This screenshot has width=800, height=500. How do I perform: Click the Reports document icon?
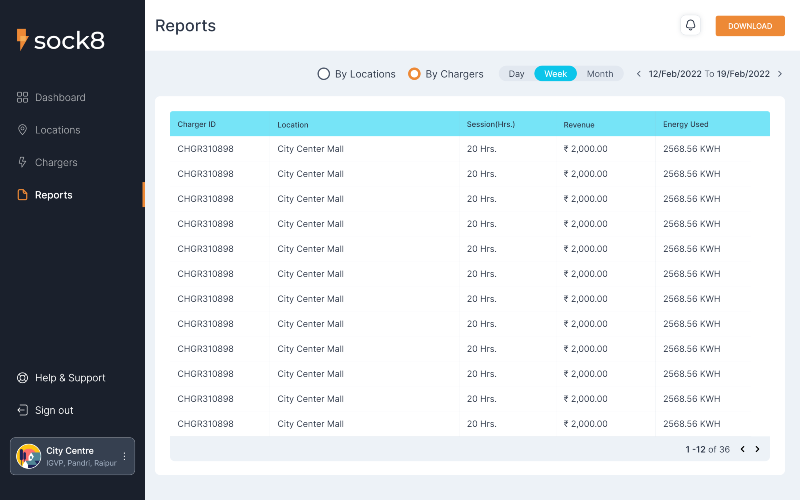coord(22,194)
